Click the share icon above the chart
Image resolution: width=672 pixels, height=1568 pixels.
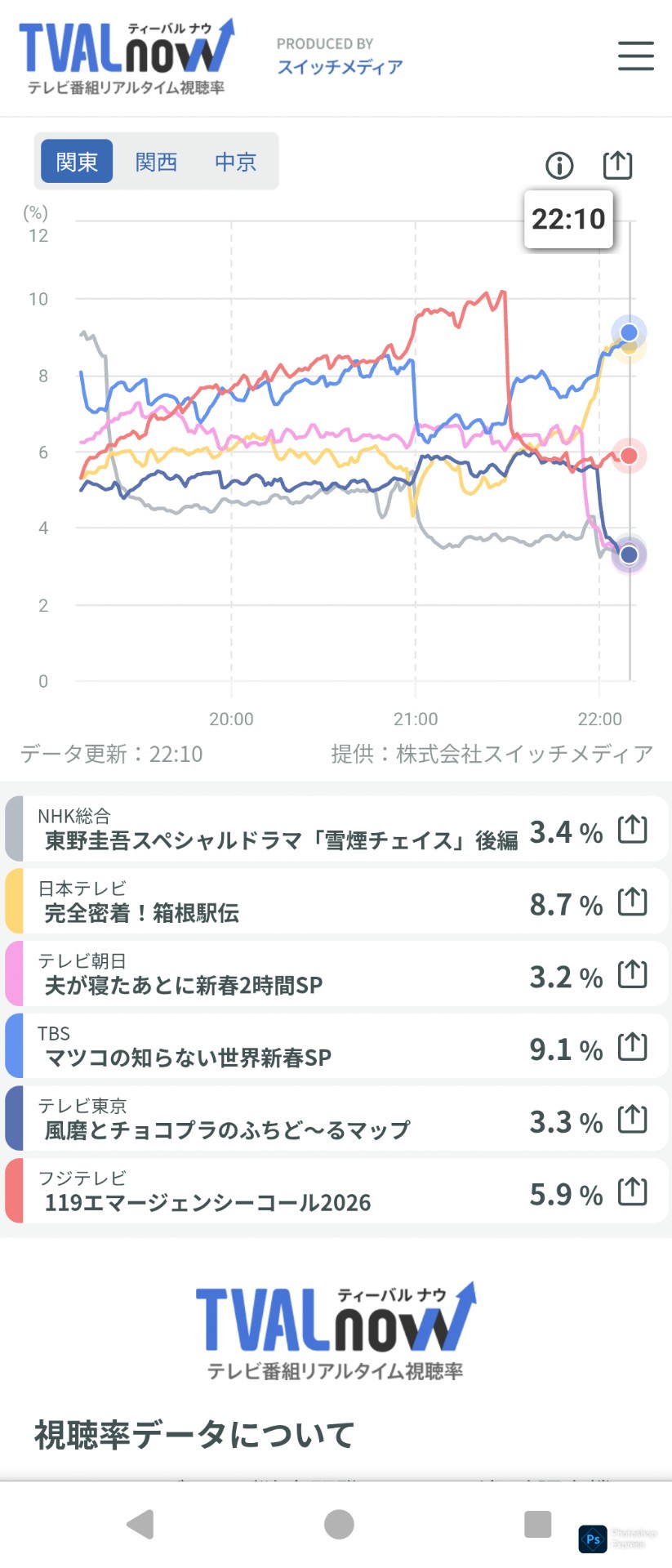[x=617, y=165]
